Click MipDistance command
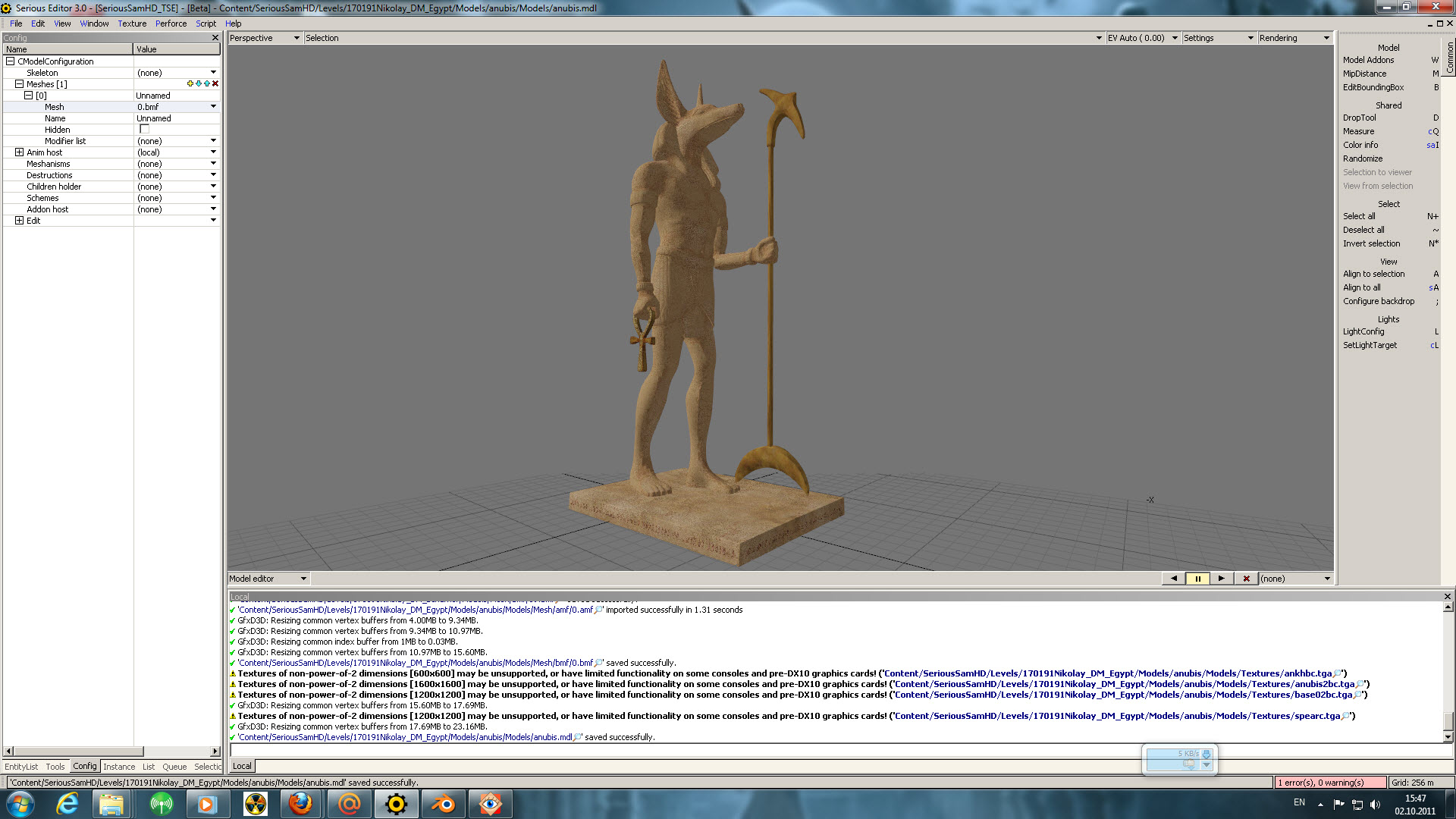 pyautogui.click(x=1364, y=74)
